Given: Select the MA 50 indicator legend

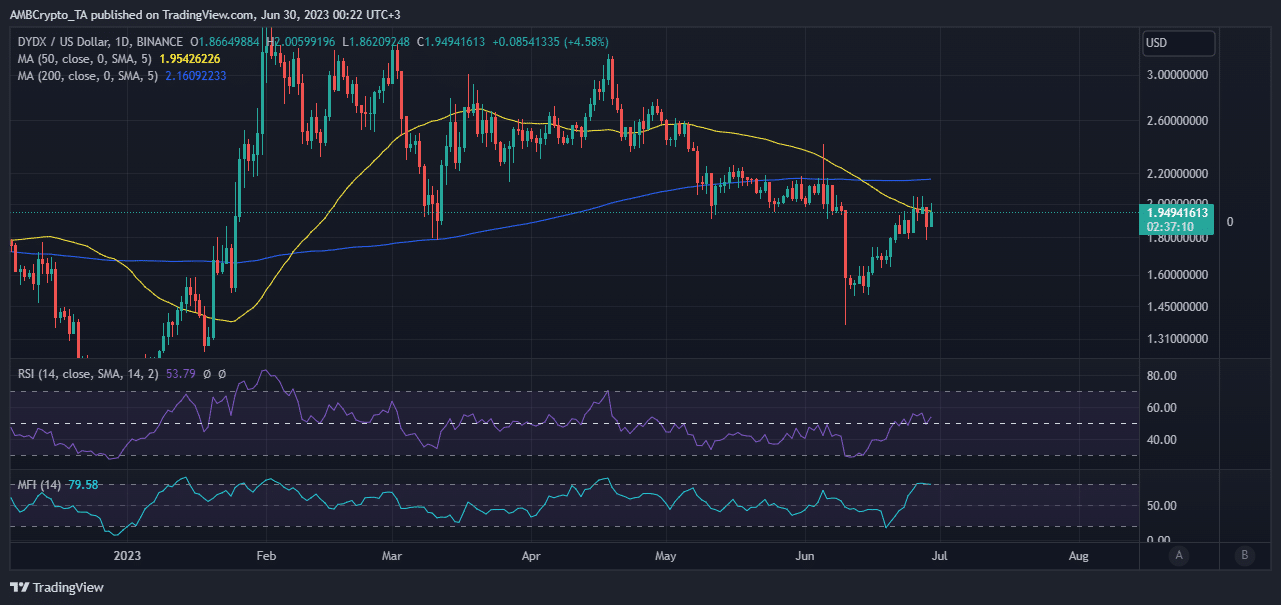Looking at the screenshot, I should (84, 59).
